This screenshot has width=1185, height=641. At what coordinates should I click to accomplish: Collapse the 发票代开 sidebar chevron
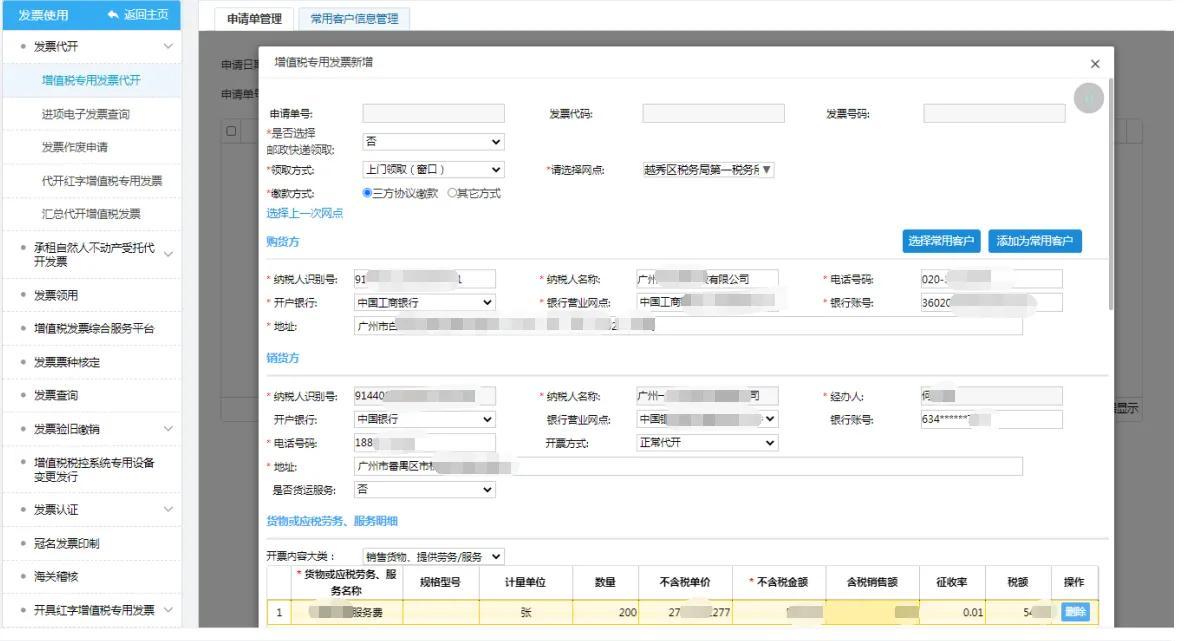168,47
